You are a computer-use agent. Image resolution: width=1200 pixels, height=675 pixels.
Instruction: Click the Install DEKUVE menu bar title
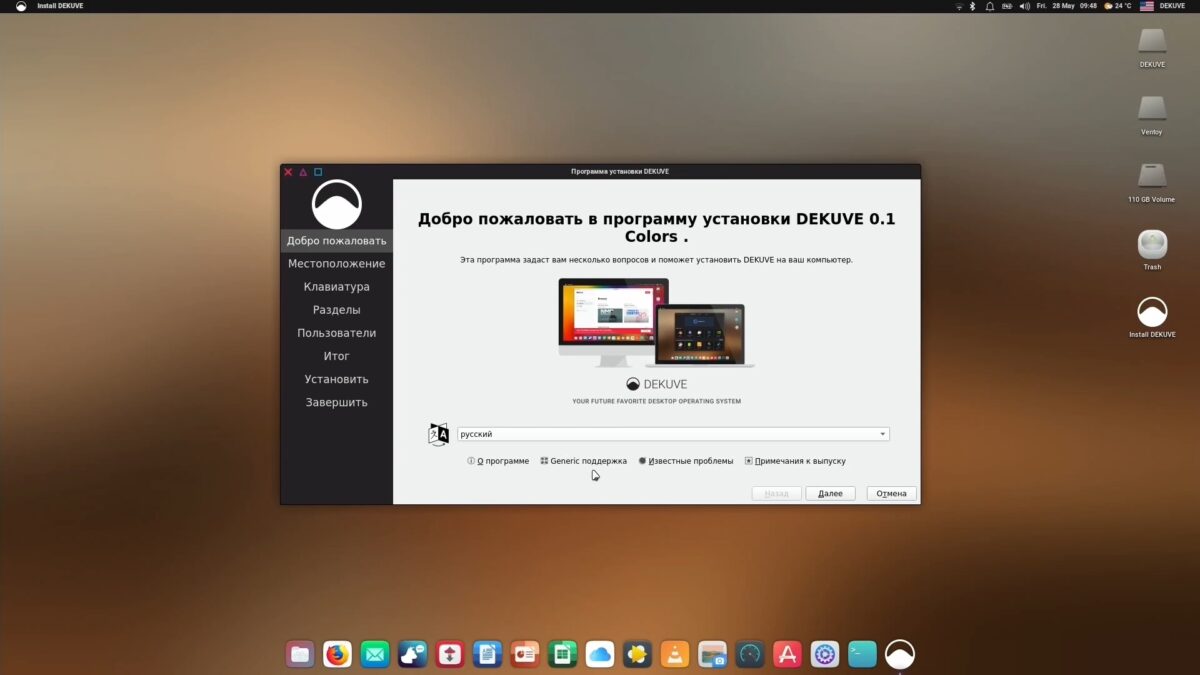[60, 6]
